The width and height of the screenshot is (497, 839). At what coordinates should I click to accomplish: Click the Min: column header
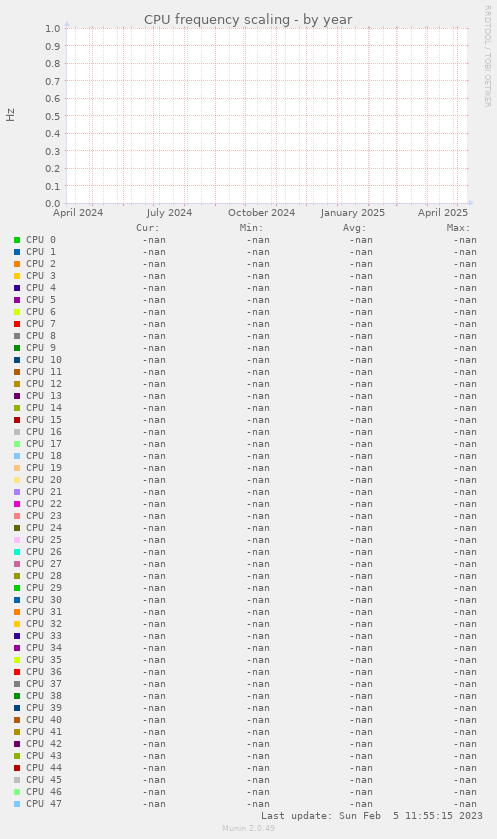[251, 228]
